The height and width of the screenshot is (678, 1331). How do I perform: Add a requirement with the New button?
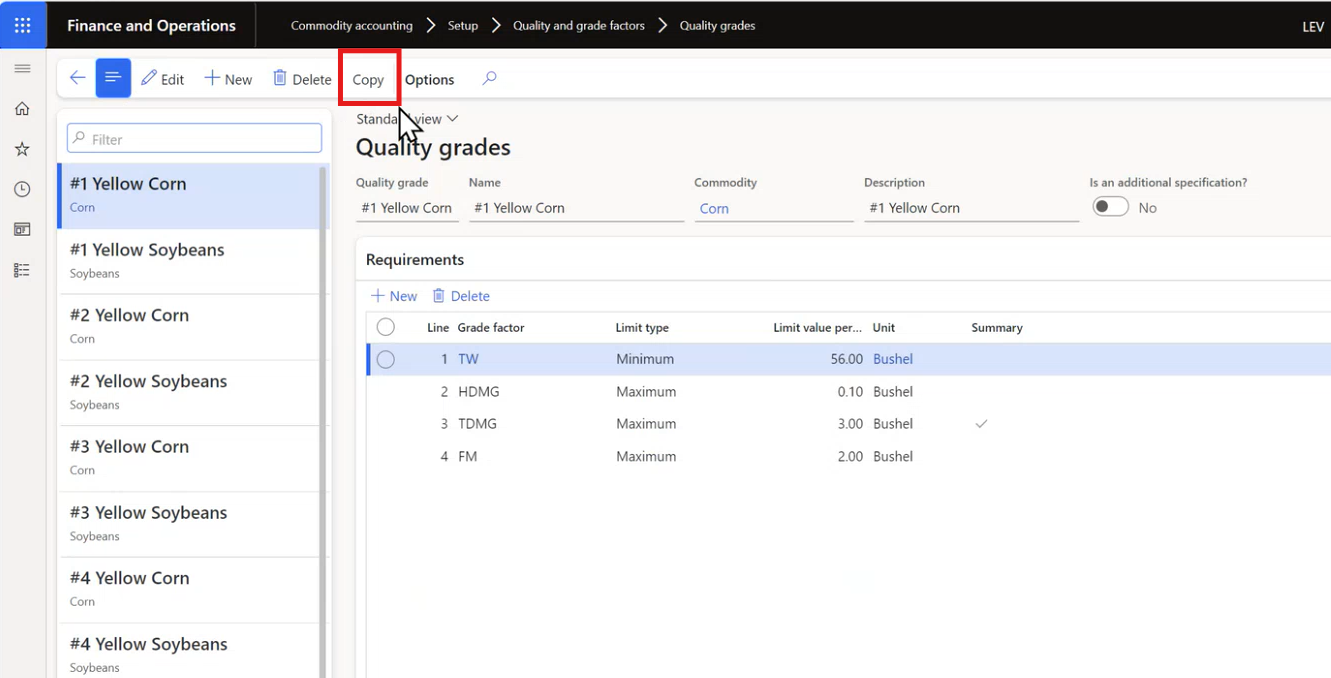point(394,295)
